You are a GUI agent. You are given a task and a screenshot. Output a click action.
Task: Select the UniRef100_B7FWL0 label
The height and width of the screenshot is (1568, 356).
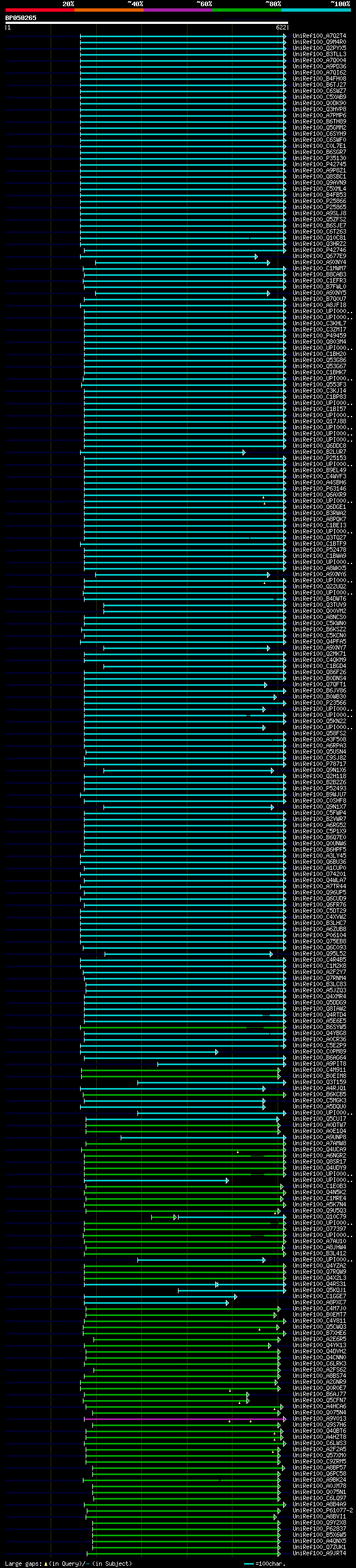tap(319, 286)
